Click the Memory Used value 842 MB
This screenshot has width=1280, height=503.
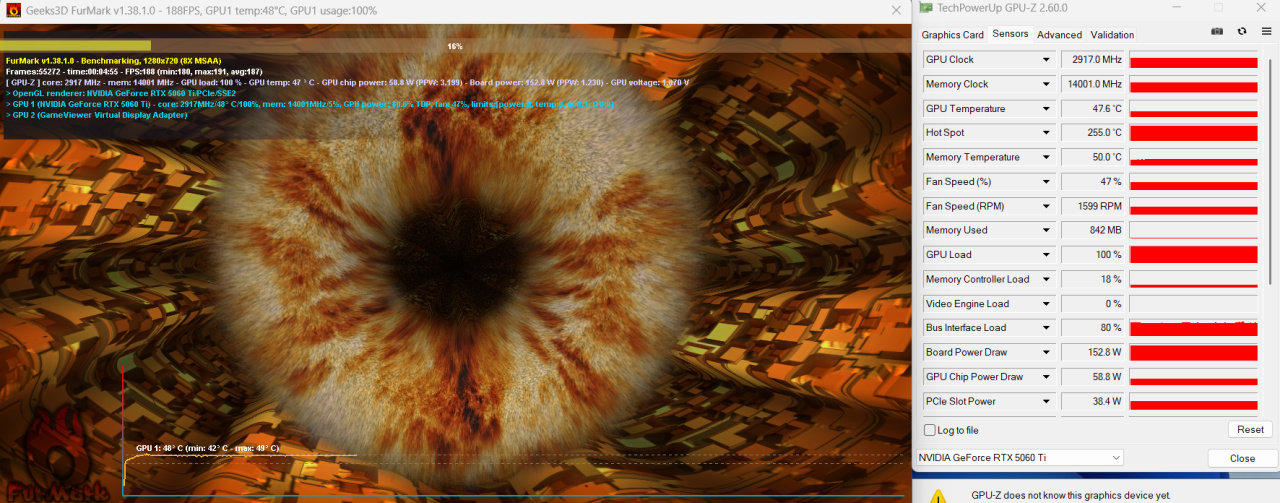coord(1092,230)
